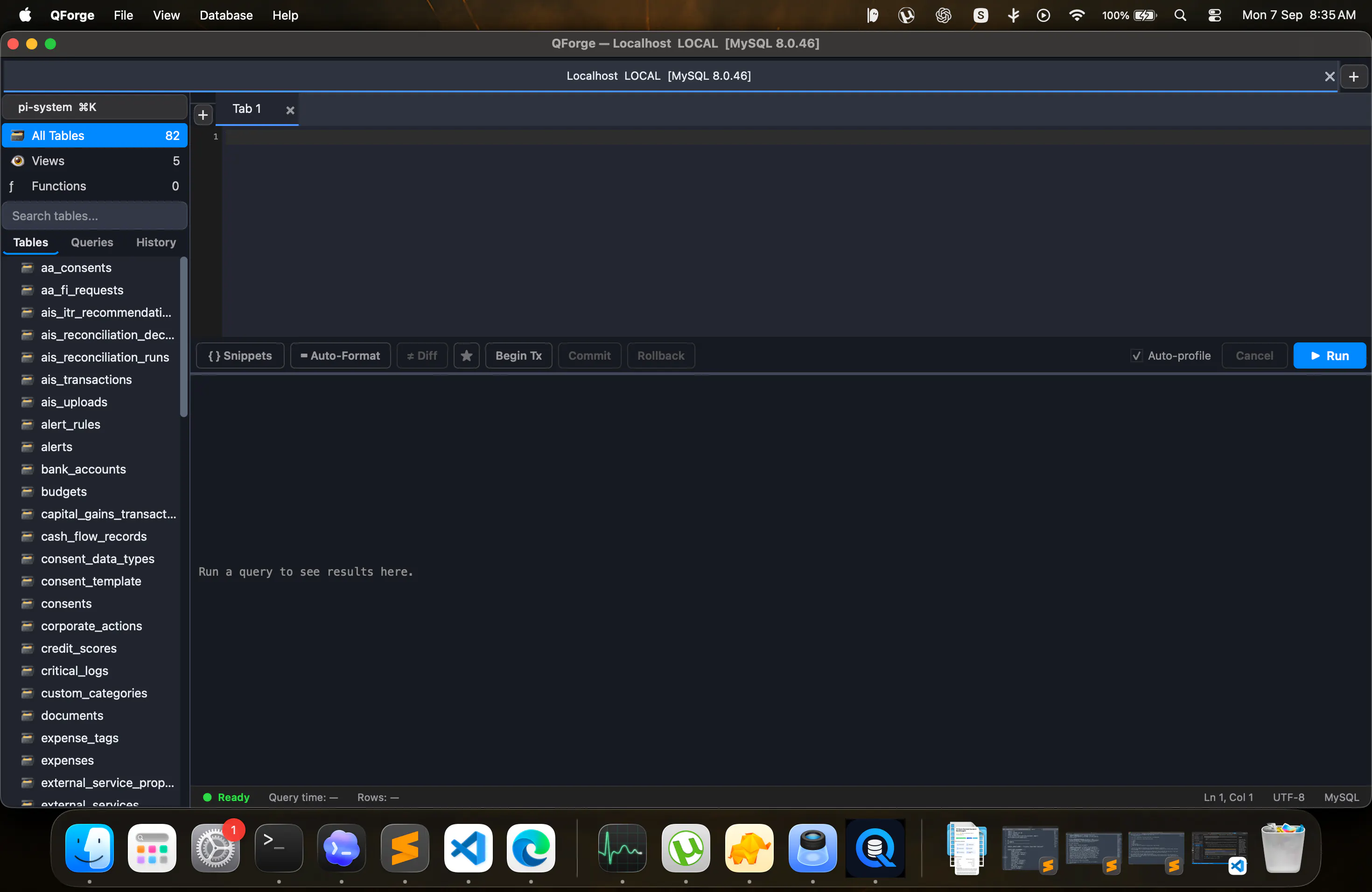Click the Commit button
The height and width of the screenshot is (892, 1372).
click(589, 355)
